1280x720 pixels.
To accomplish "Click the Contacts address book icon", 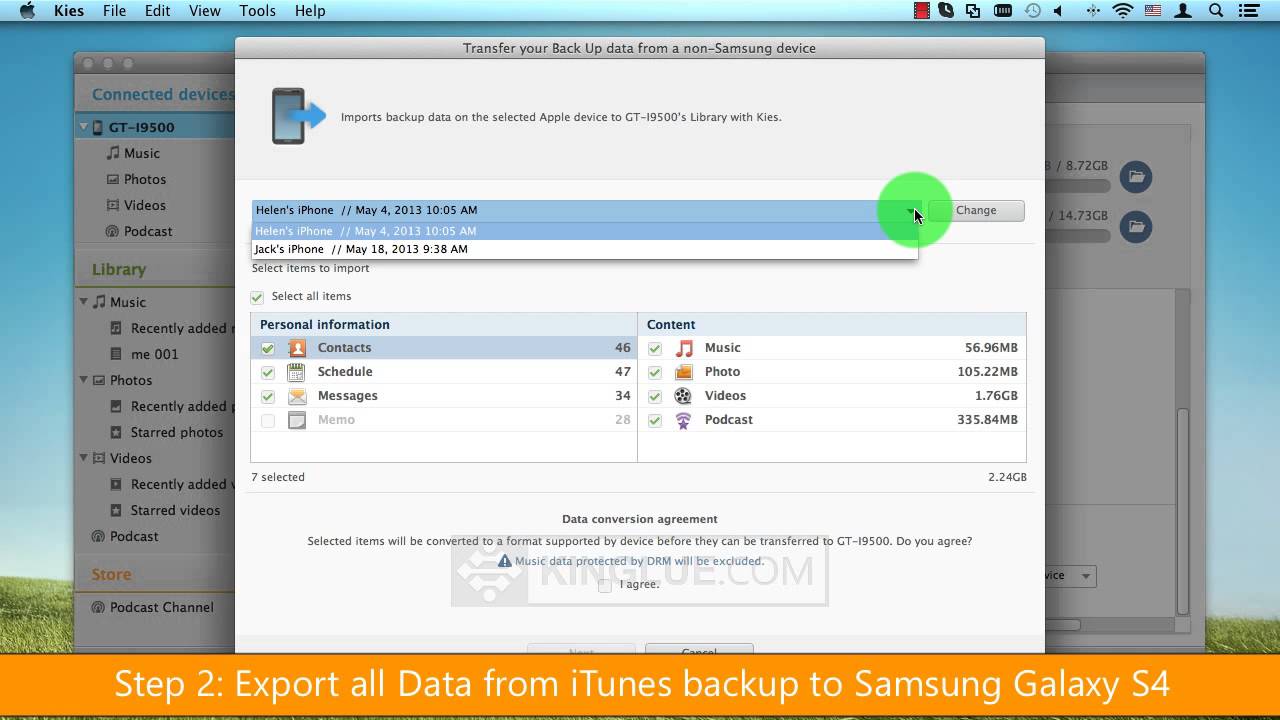I will coord(297,348).
